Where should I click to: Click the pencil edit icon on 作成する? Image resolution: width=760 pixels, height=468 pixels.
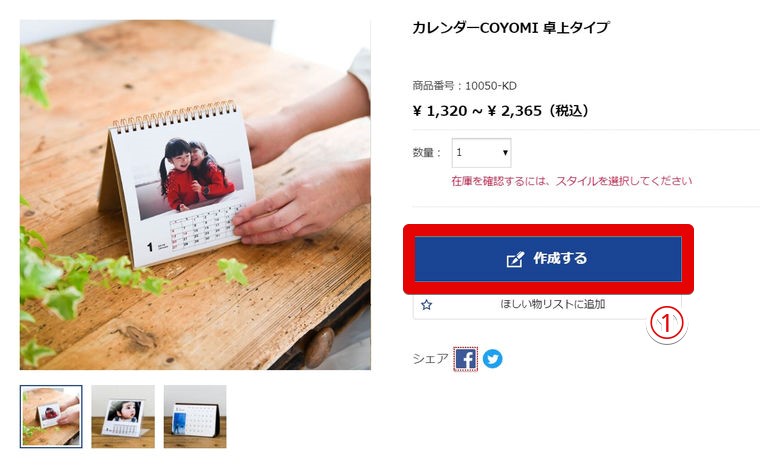coord(515,259)
